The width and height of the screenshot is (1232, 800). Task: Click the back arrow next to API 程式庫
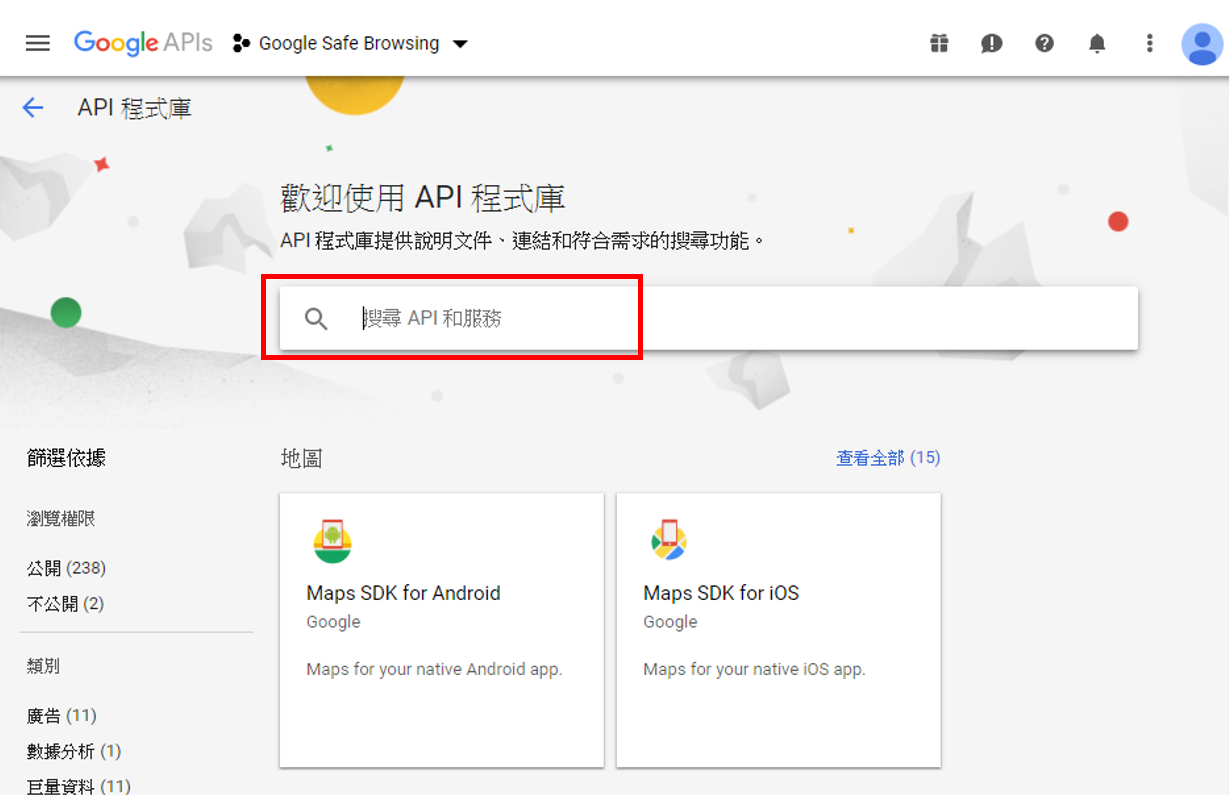coord(33,107)
